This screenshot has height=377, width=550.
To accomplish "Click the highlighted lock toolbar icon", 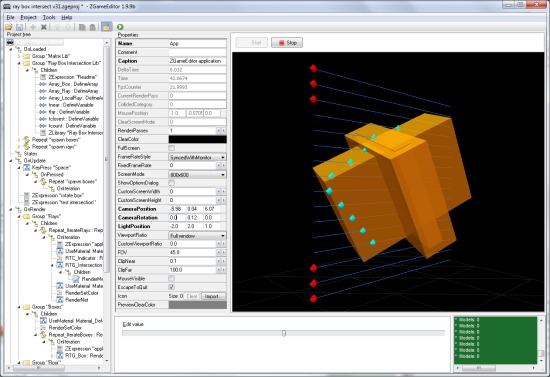I will tap(107, 27).
